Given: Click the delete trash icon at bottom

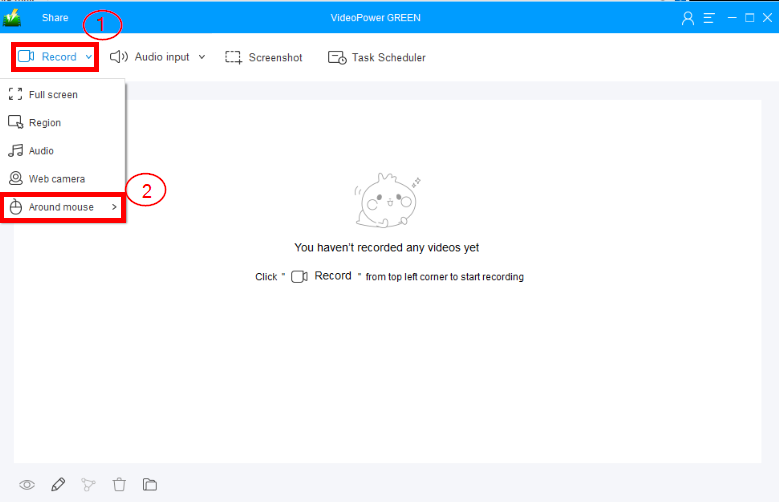Looking at the screenshot, I should coord(119,484).
